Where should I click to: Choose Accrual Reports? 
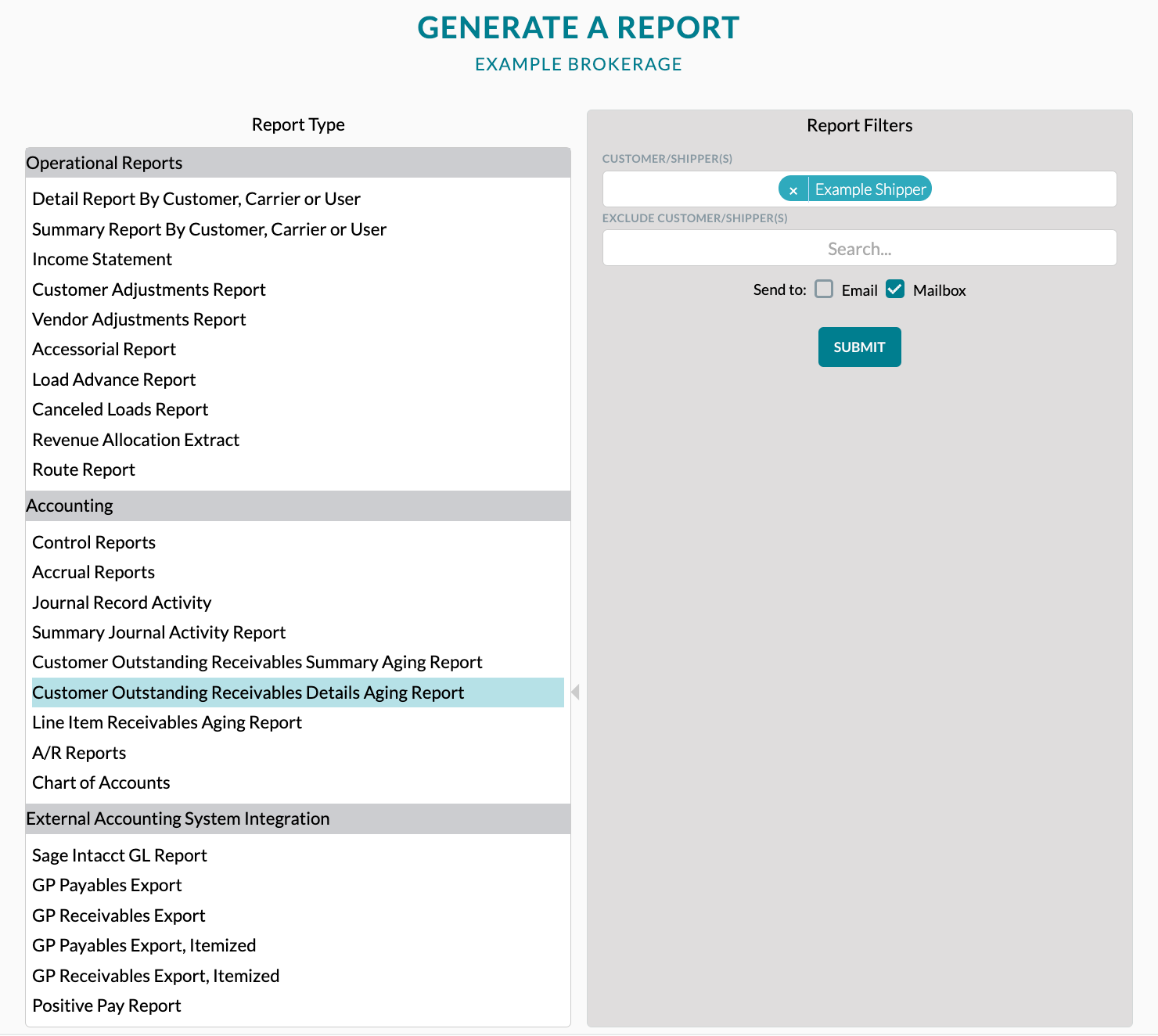(94, 572)
